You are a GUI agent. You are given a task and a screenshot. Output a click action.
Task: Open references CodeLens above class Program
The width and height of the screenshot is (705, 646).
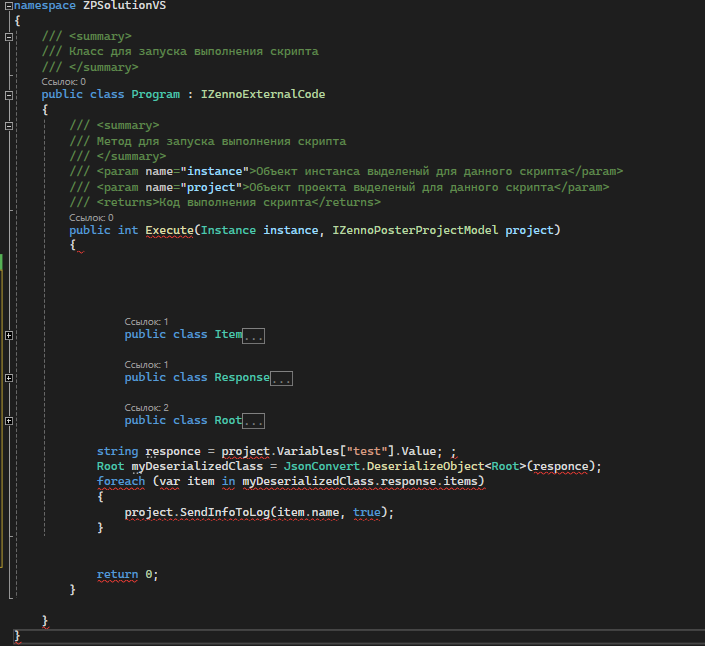click(x=63, y=81)
